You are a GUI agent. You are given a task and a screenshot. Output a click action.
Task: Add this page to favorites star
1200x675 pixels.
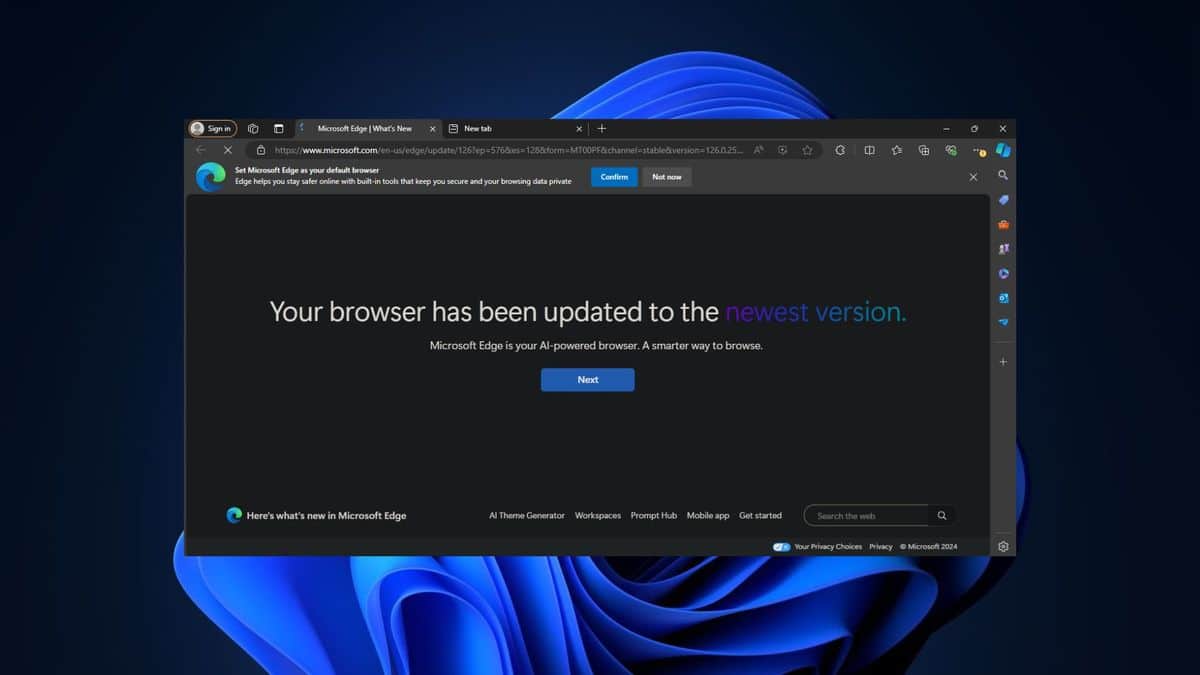(807, 150)
